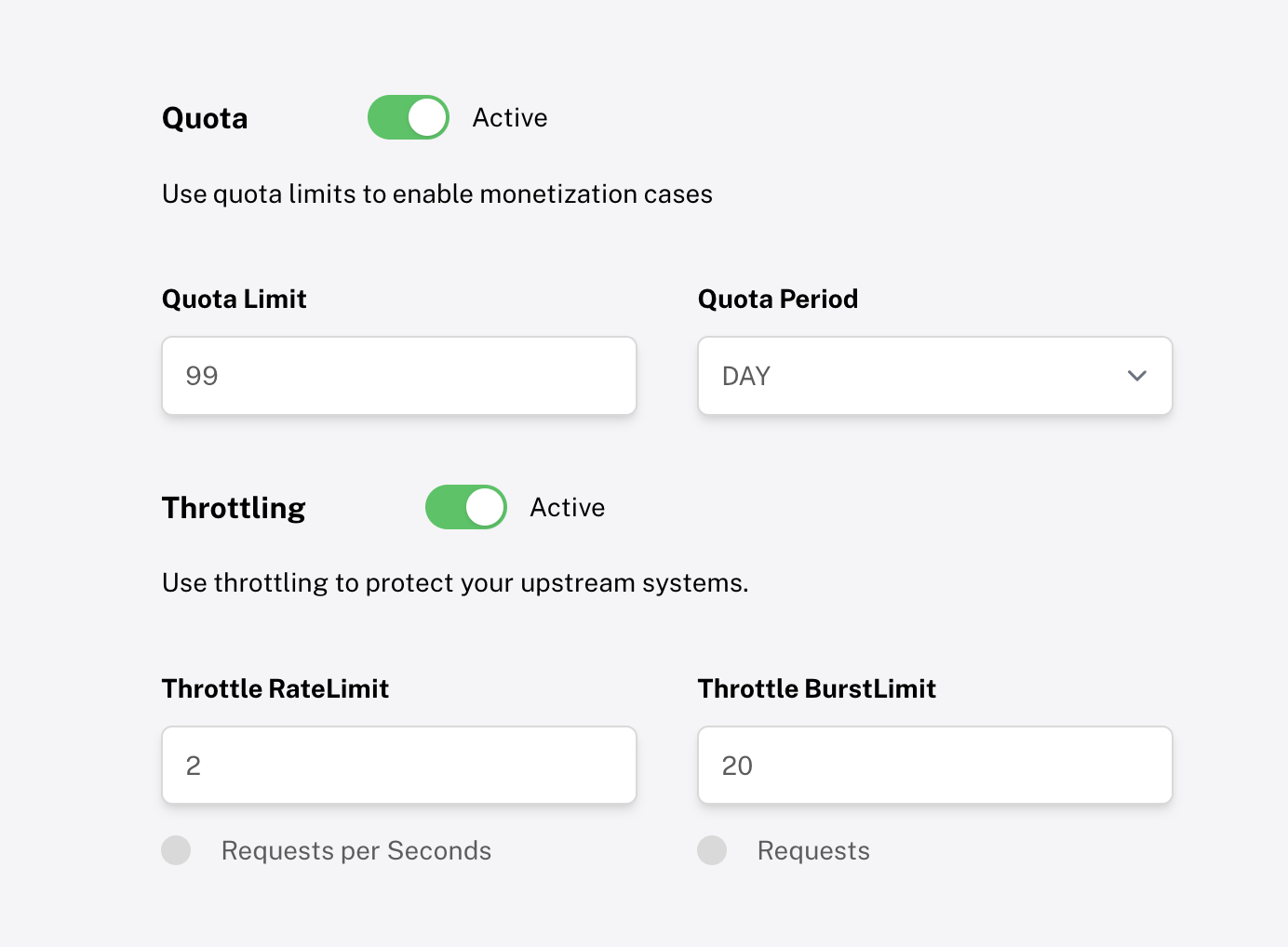The image size is (1288, 947).
Task: Click the Throttle RateLimit label
Action: tap(275, 688)
